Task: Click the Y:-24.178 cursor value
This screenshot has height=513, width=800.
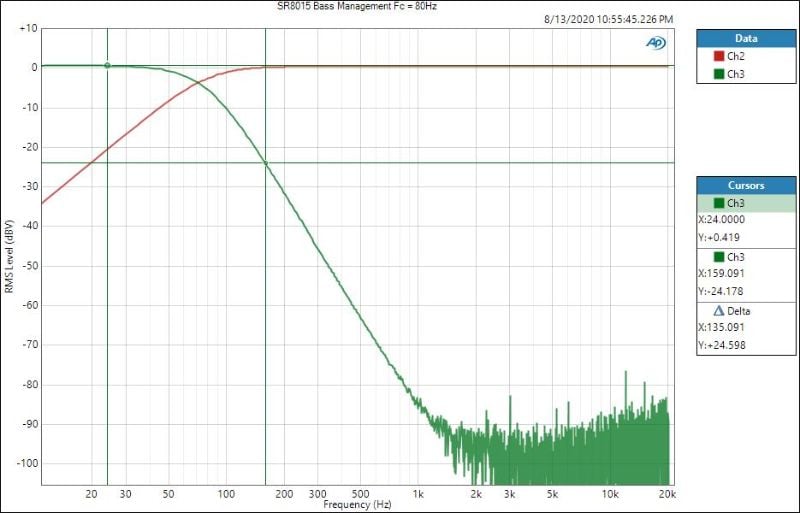Action: (718, 291)
